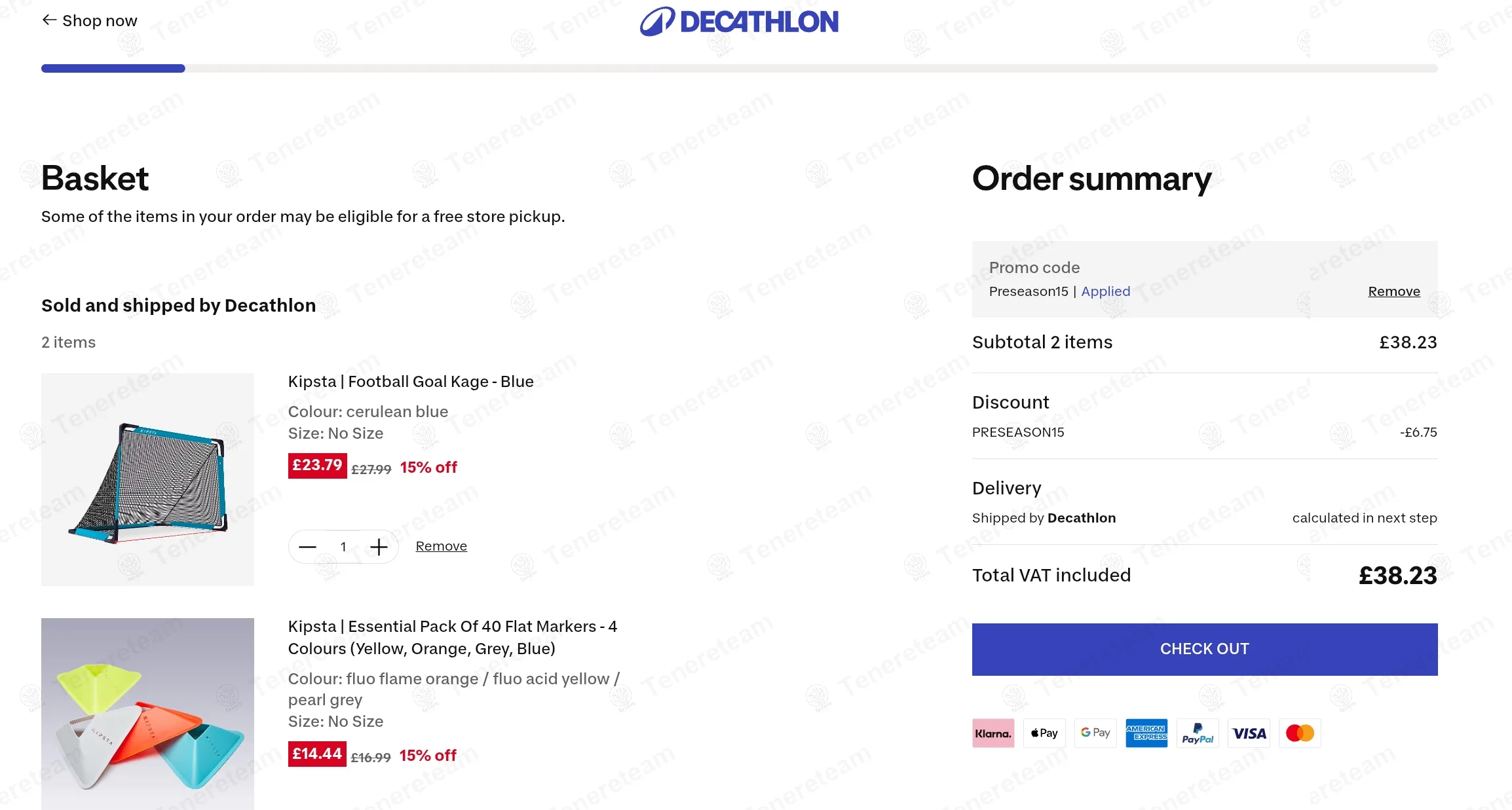The height and width of the screenshot is (810, 1512).
Task: Remove the Preseason15 promo code
Action: coord(1393,291)
